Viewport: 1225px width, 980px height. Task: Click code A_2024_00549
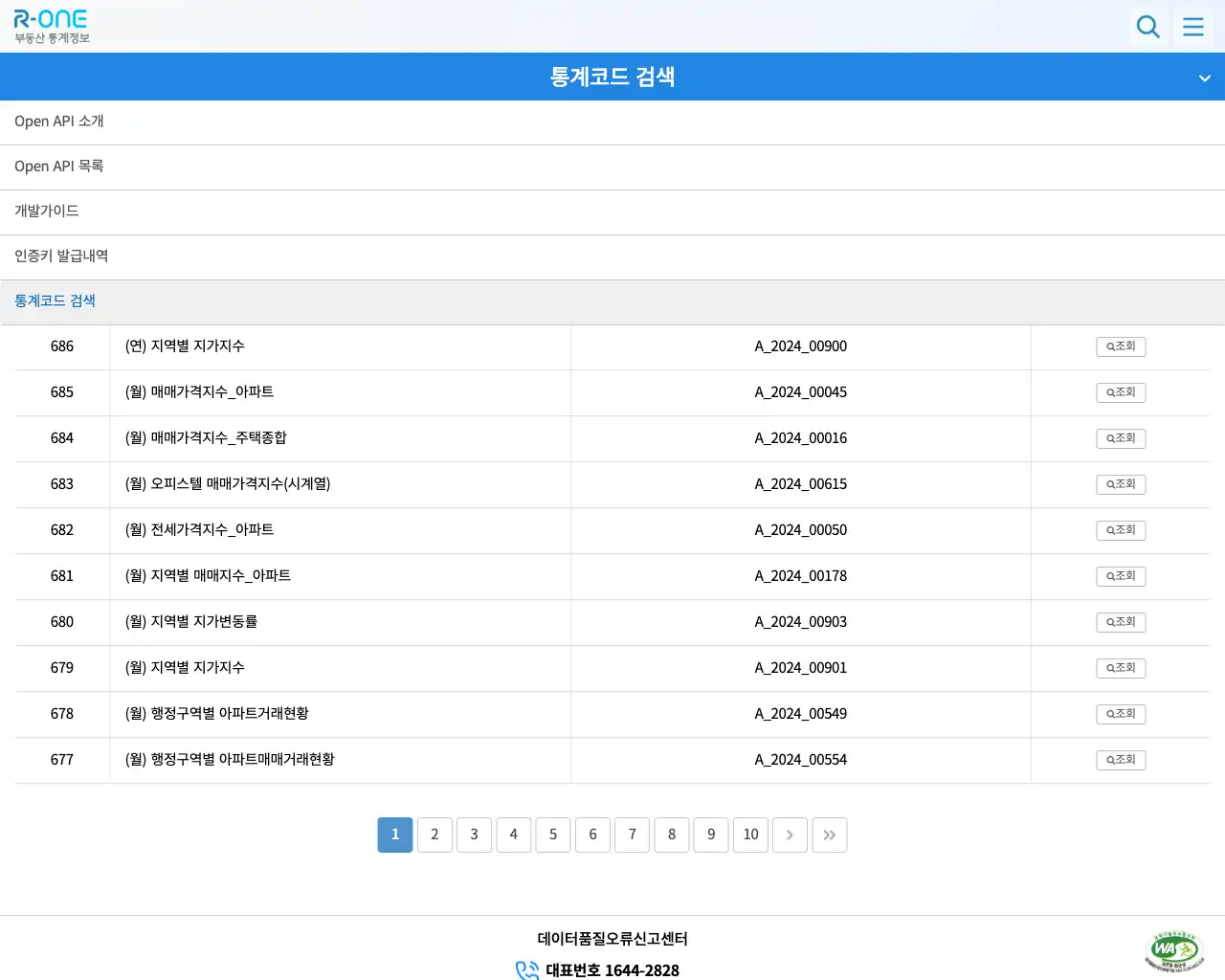[x=801, y=714]
